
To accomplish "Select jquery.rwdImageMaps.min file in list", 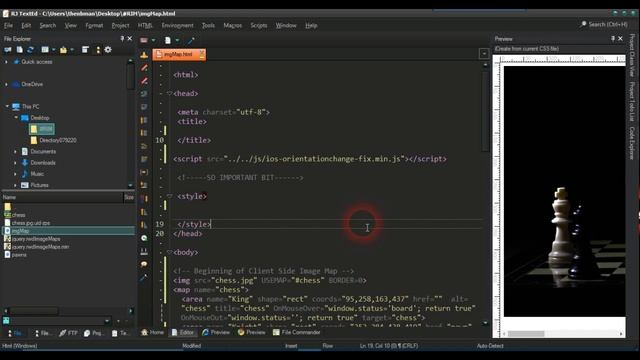I will 36,247.
